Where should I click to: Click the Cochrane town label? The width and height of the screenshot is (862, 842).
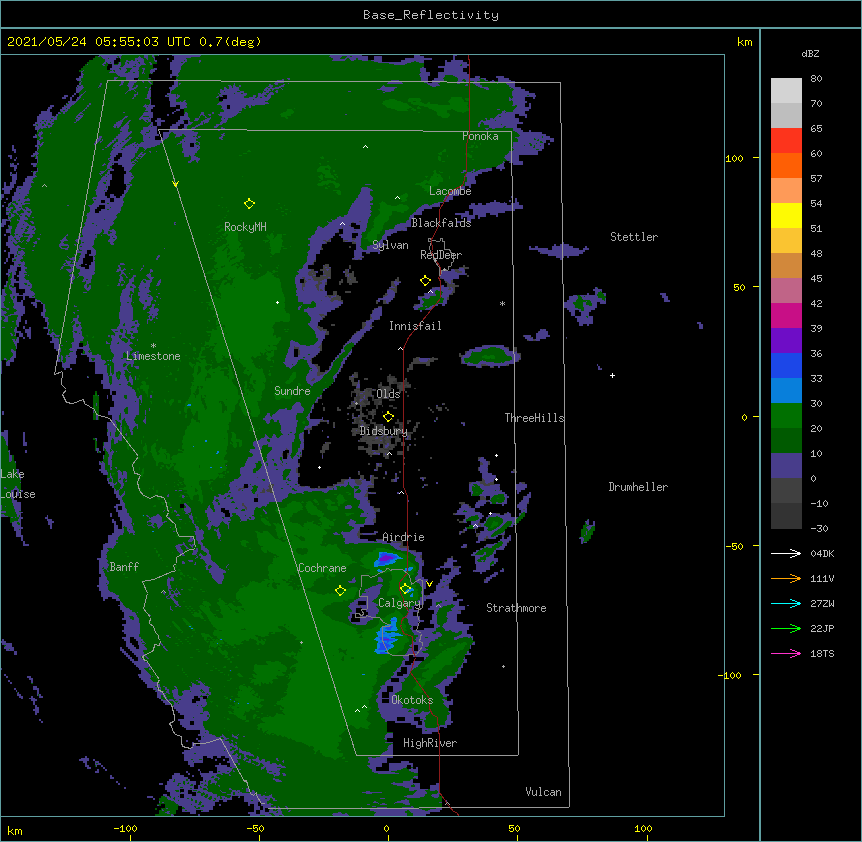click(x=322, y=568)
